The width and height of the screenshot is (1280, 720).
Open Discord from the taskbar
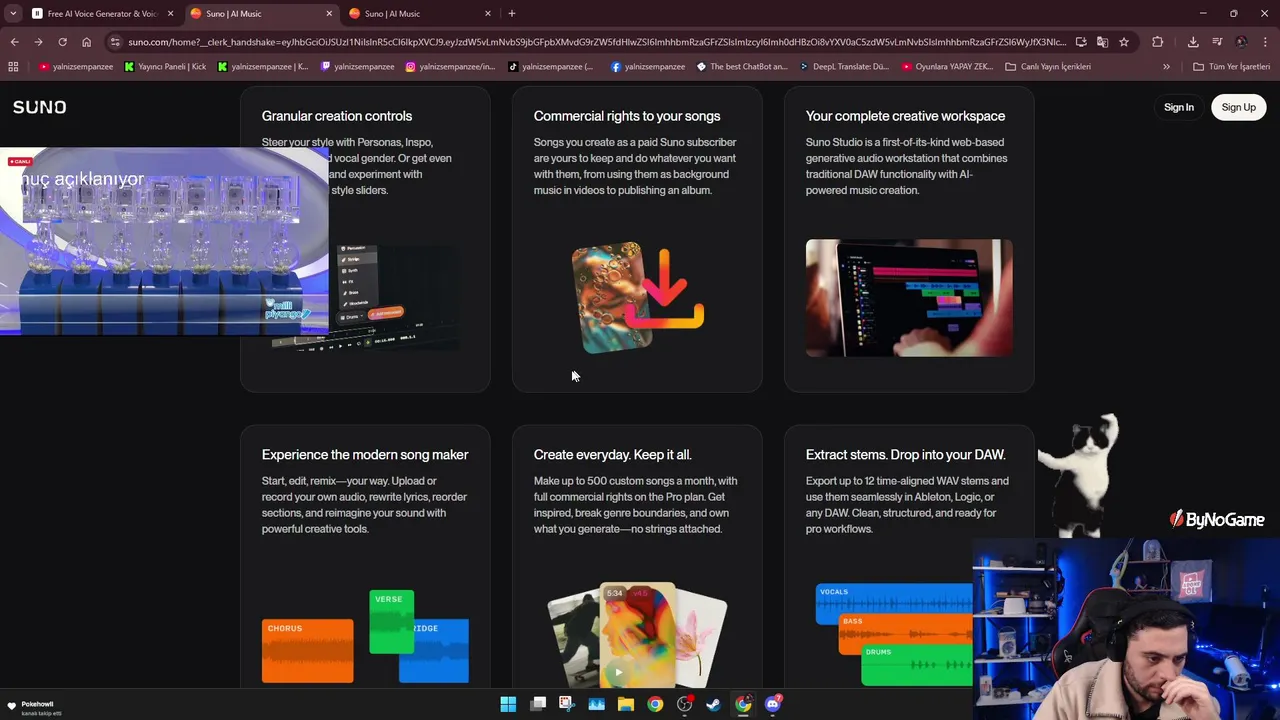[772, 704]
